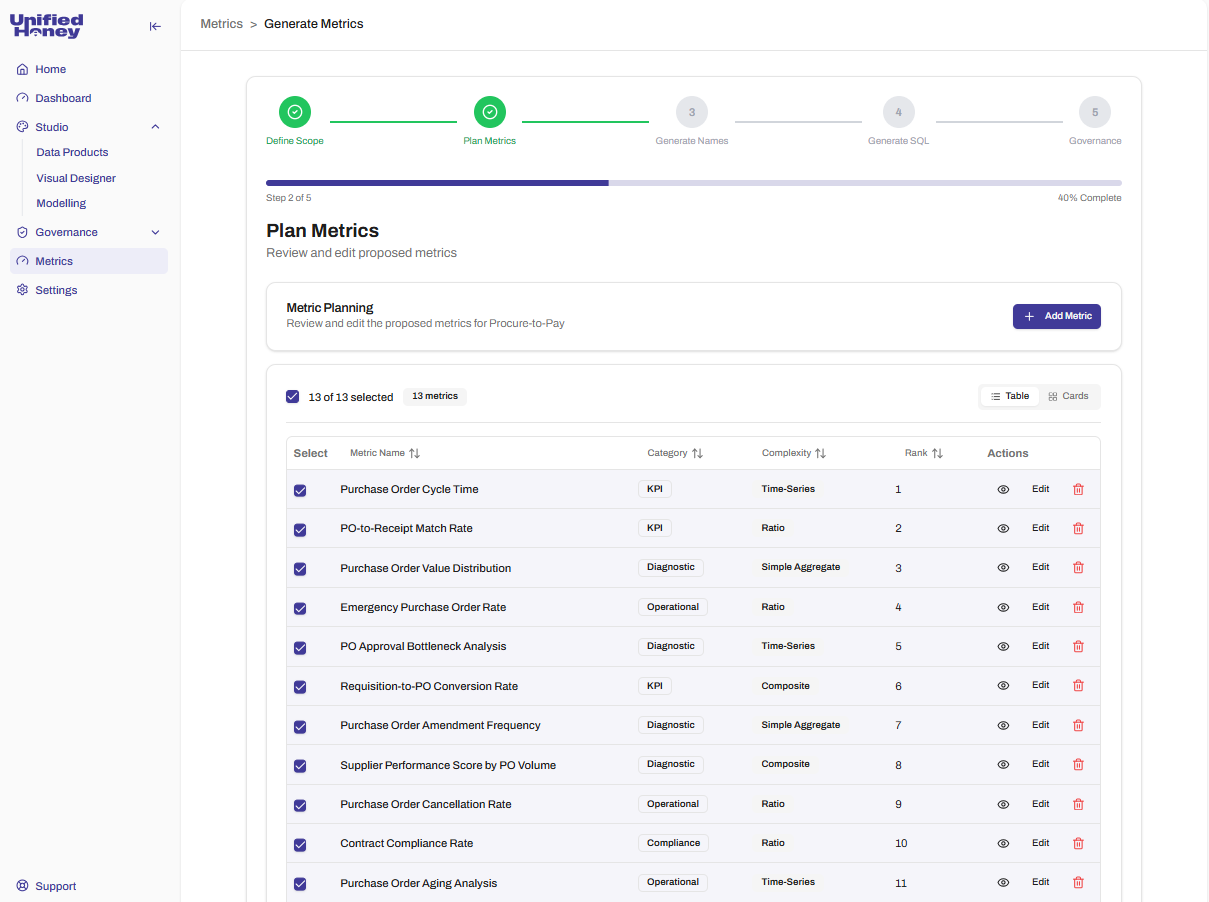This screenshot has width=1209, height=902.
Task: Uncheck PO Approval Bottleneck Analysis
Action: [x=300, y=647]
